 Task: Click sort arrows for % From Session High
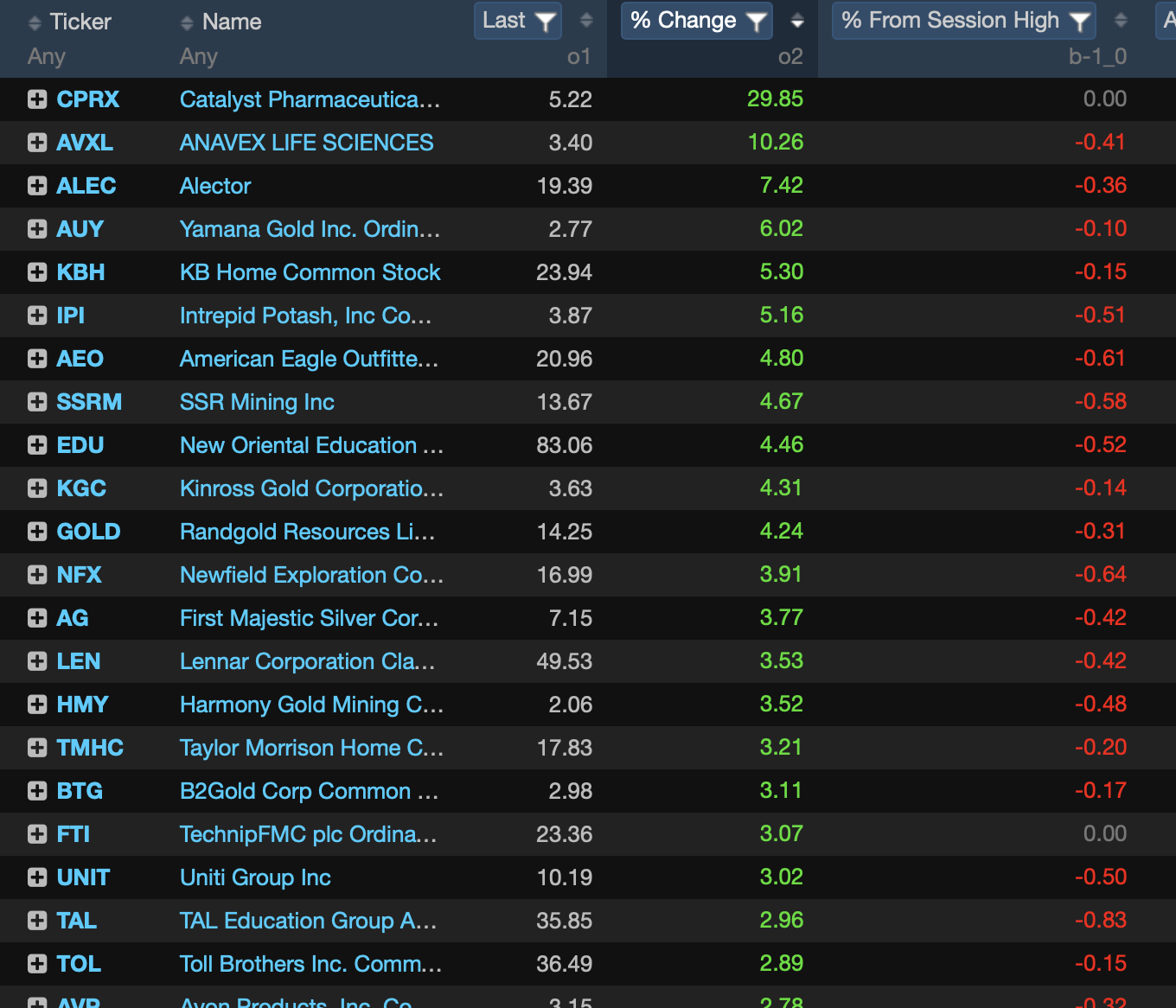click(x=1121, y=20)
